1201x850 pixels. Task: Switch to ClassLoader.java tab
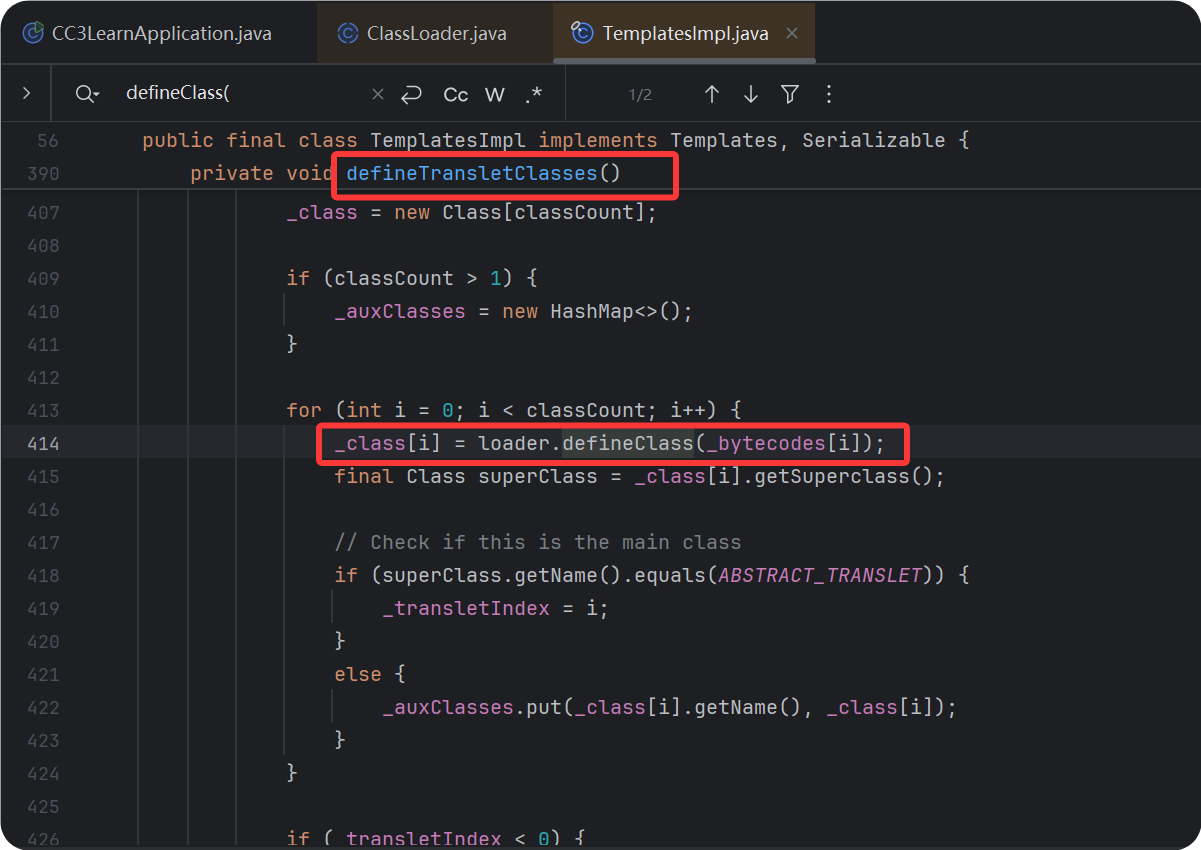[436, 34]
